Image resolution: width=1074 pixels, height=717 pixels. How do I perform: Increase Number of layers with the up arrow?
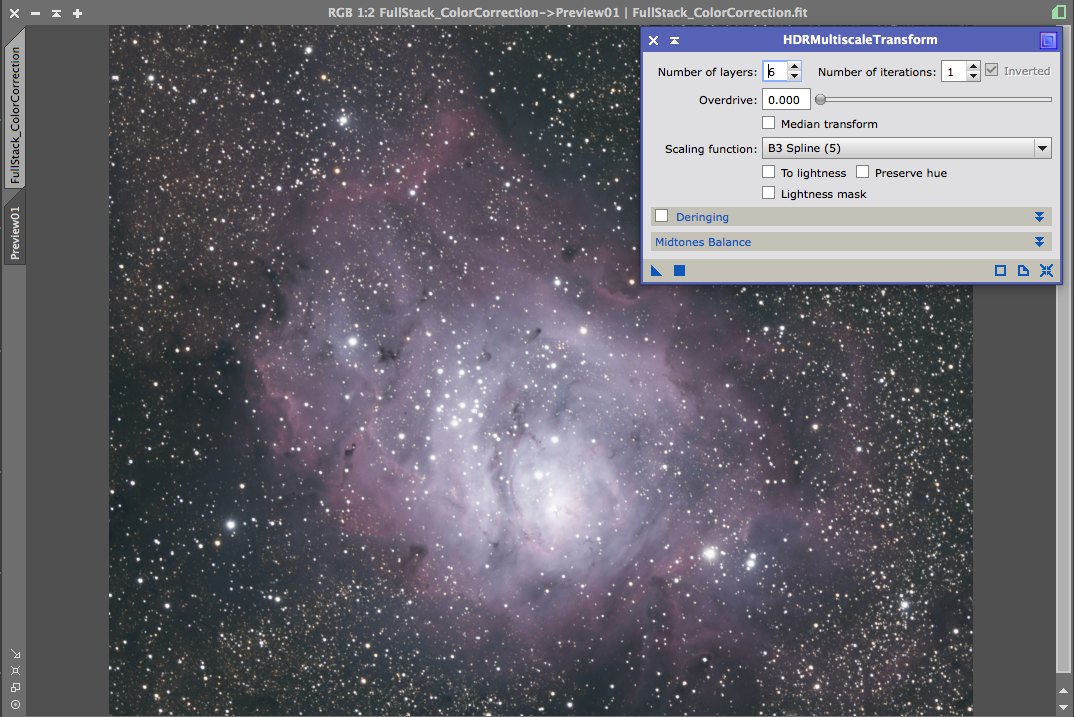click(794, 66)
